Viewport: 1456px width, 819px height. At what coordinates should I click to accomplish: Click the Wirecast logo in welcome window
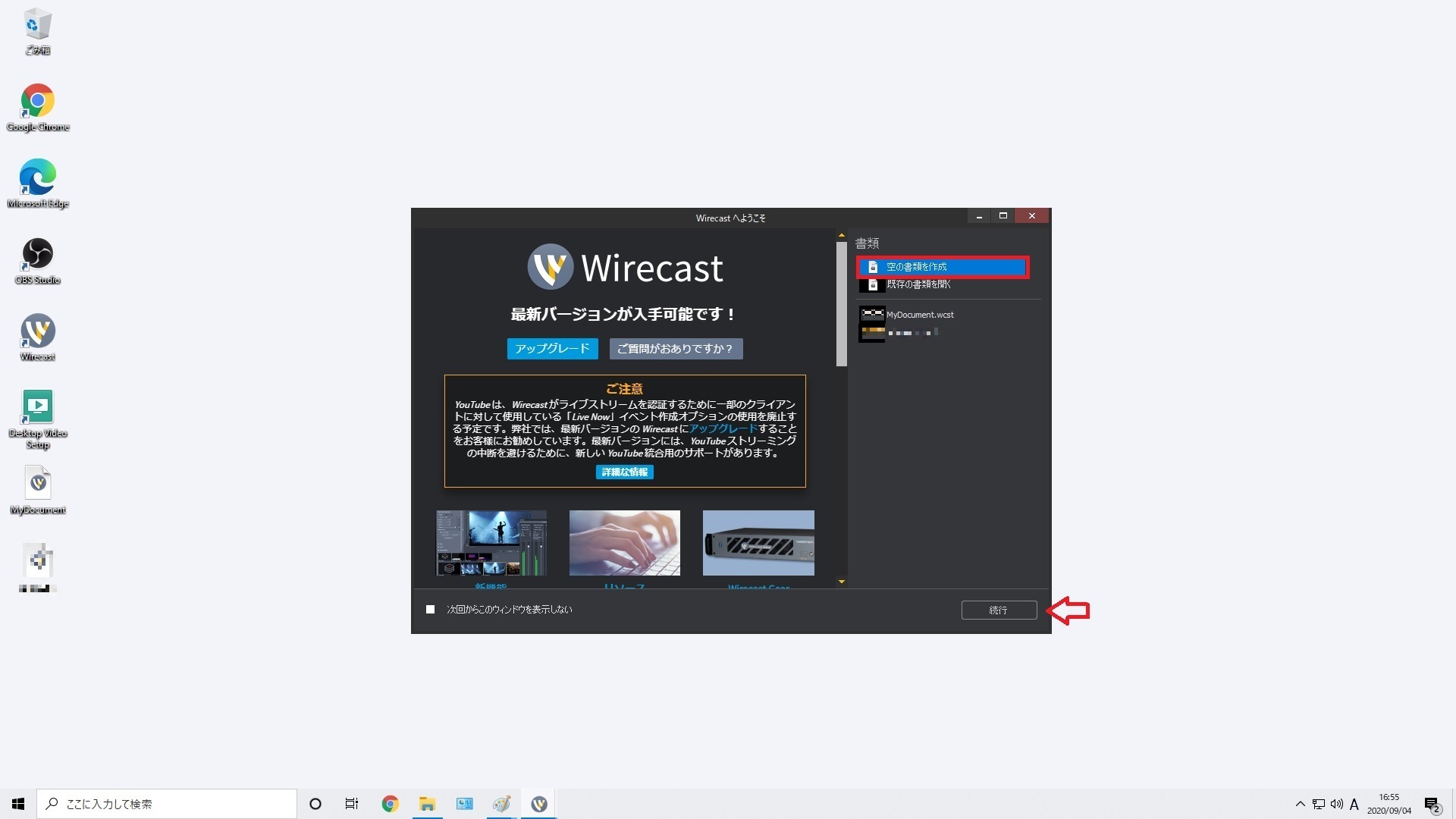[625, 267]
